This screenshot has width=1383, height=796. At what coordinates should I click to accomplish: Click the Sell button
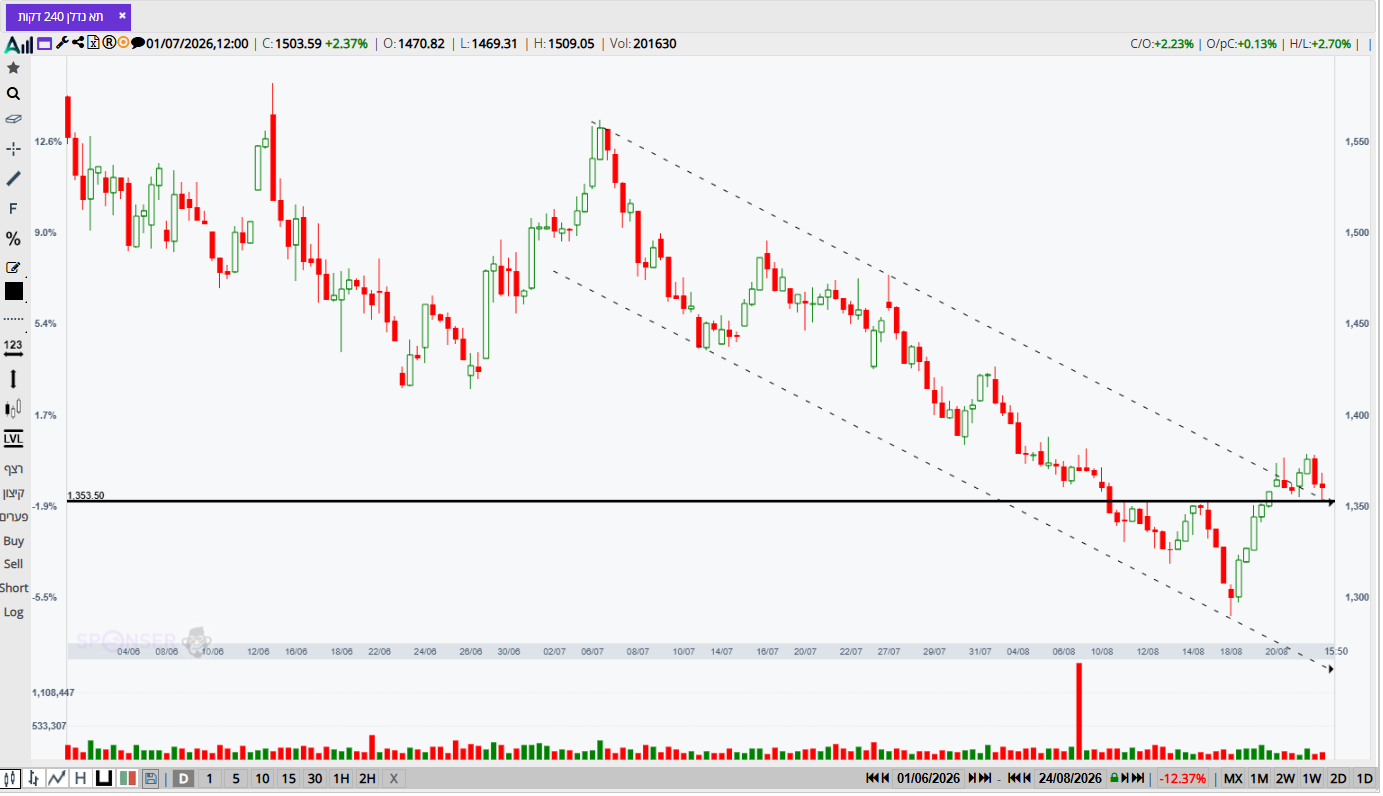tap(13, 564)
